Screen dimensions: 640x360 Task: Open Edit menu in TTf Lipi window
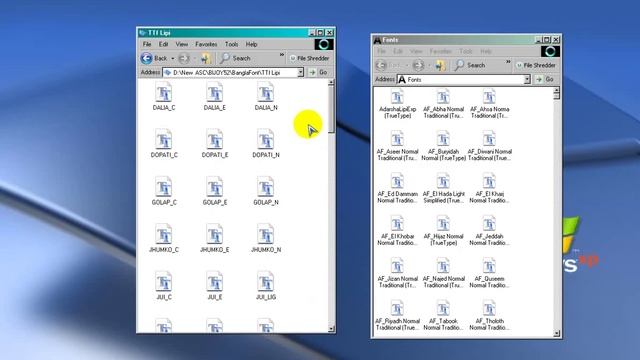164,44
